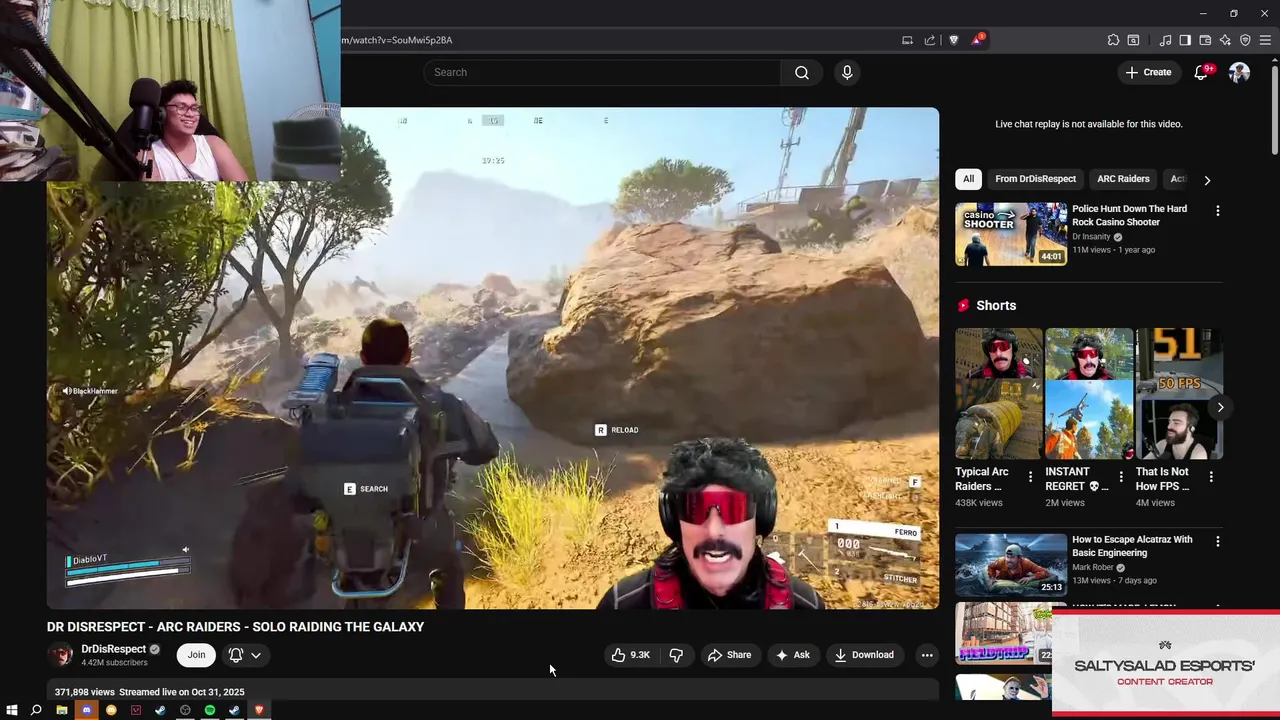Screen dimensions: 1280x720
Task: Open the YouTube notifications bell
Action: pyautogui.click(x=1202, y=72)
